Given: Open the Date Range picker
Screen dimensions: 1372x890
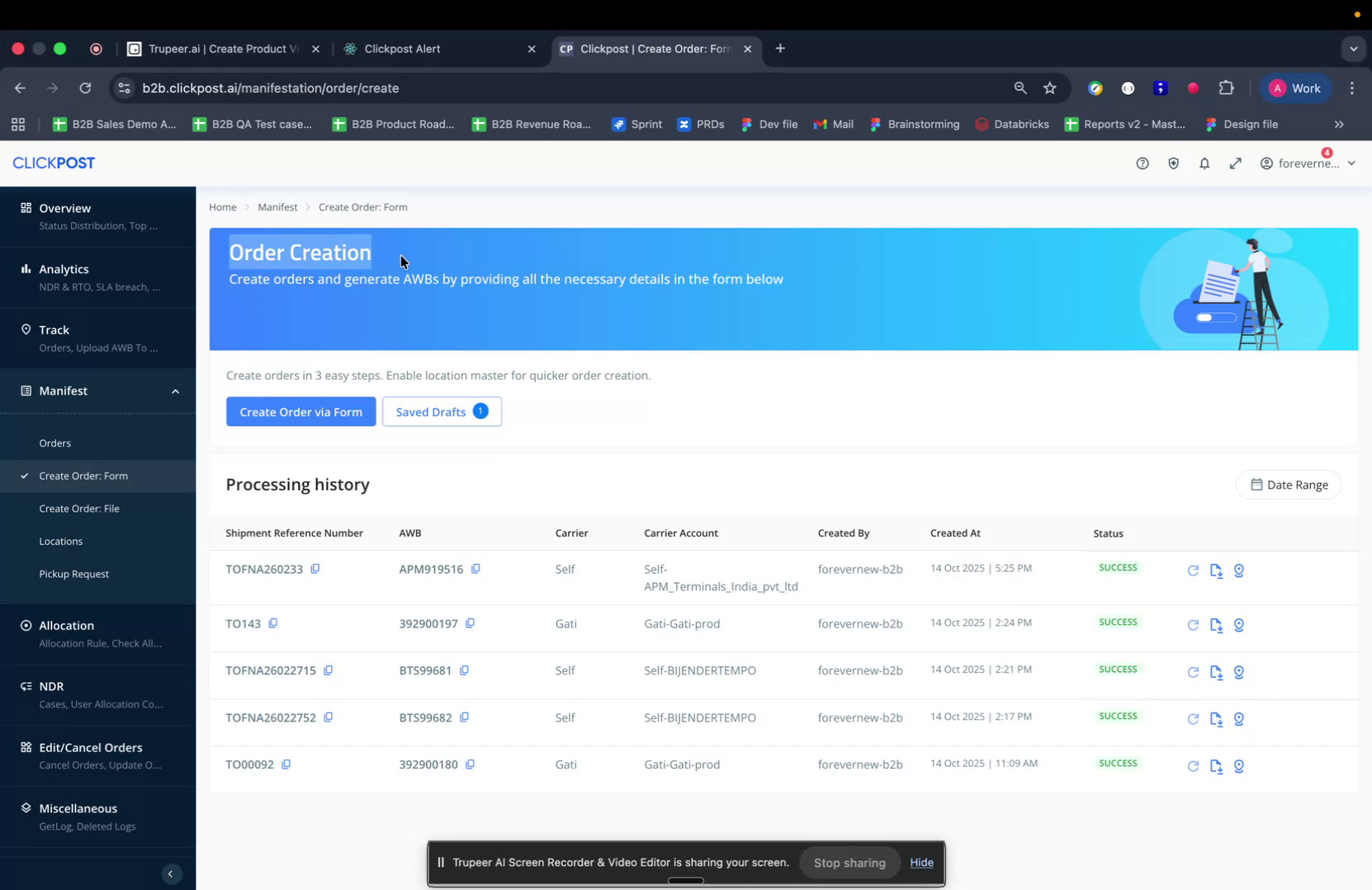Looking at the screenshot, I should tap(1289, 485).
